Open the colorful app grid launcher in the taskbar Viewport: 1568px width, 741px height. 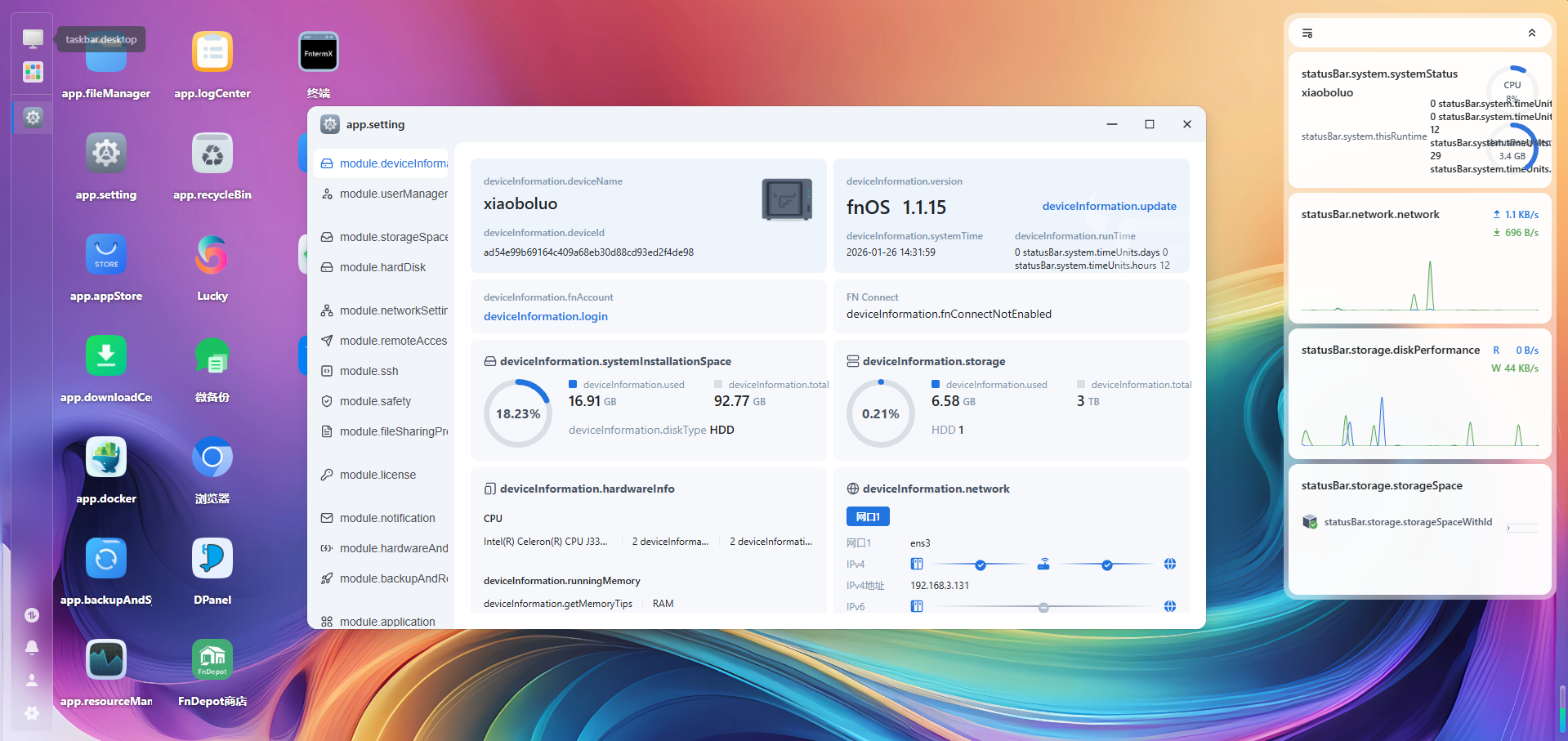click(33, 72)
